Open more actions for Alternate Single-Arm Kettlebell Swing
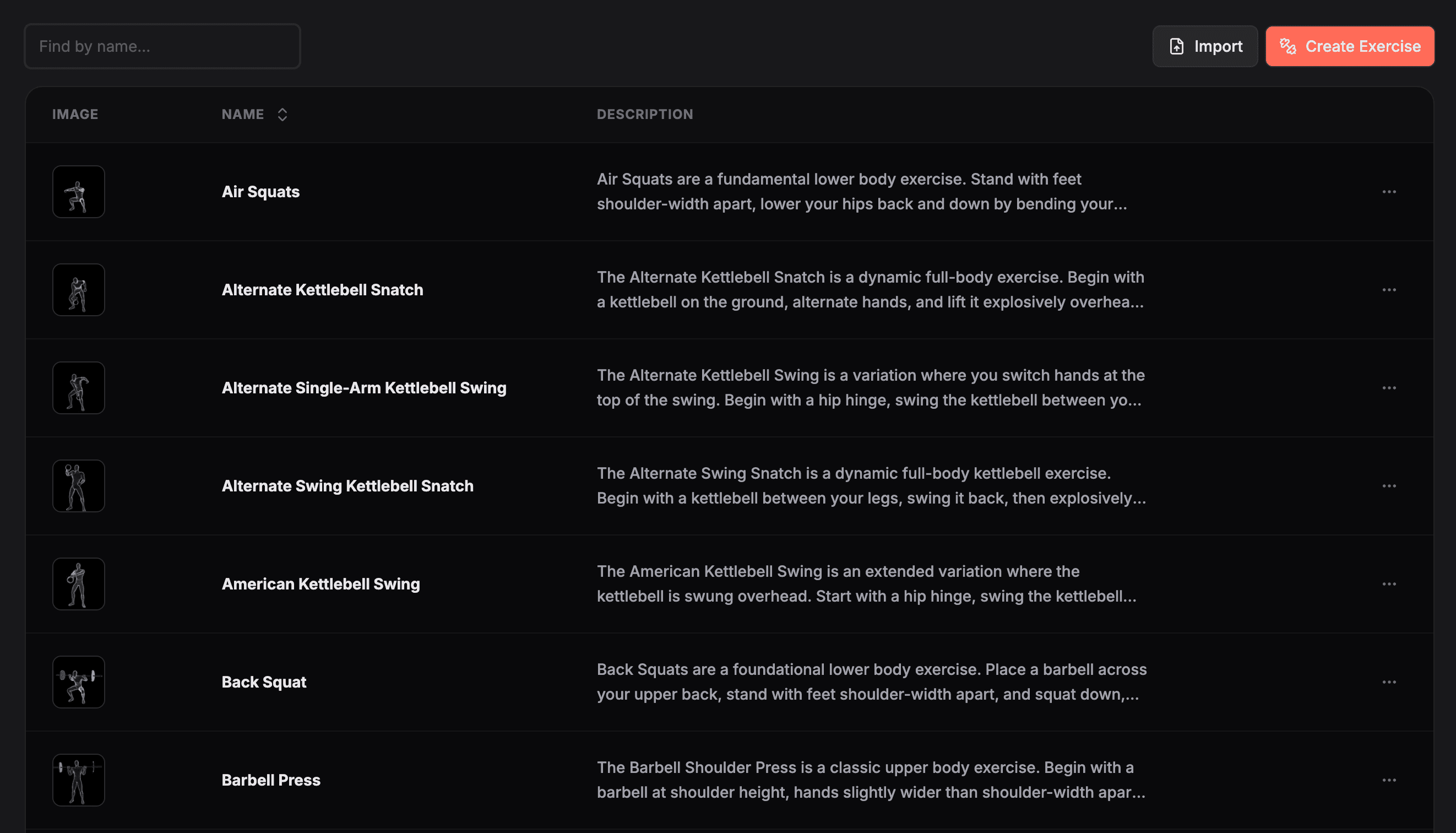The height and width of the screenshot is (833, 1456). (x=1388, y=388)
